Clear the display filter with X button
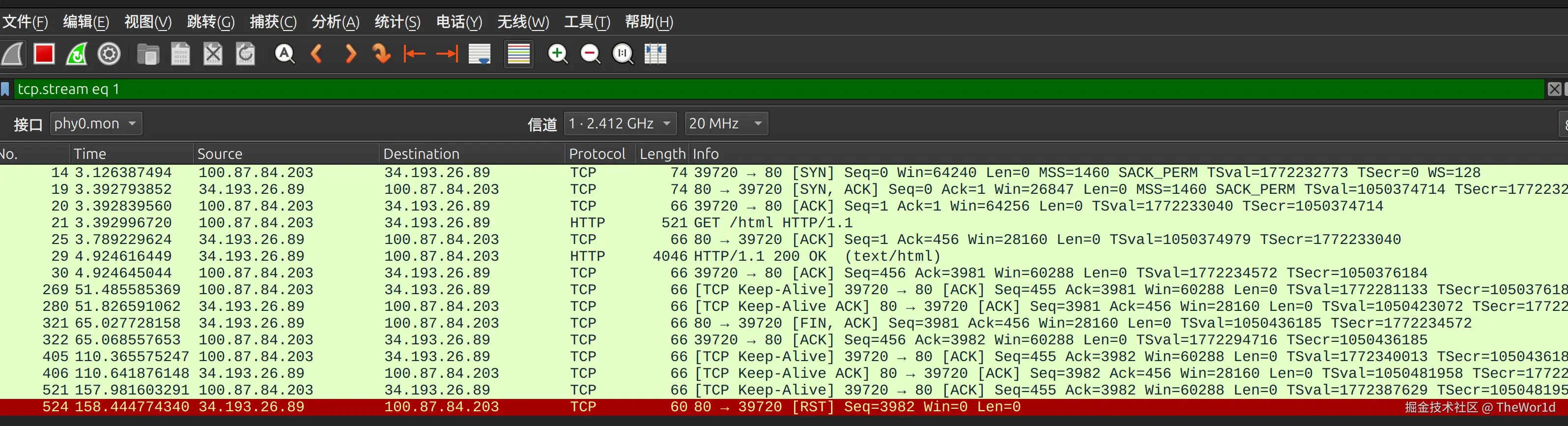The height and width of the screenshot is (426, 1568). click(1554, 90)
